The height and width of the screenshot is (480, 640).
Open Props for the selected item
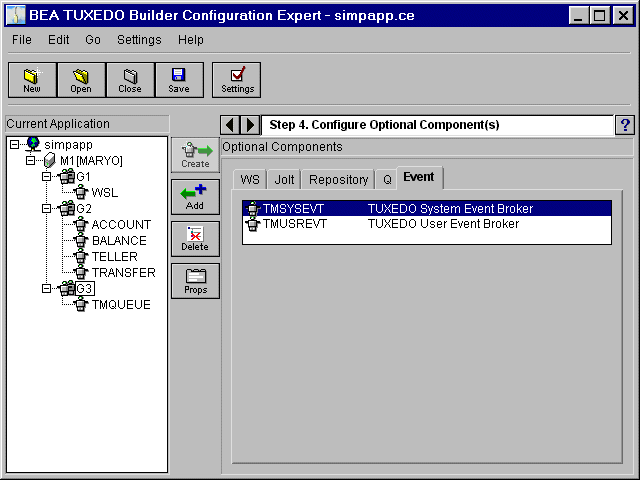(196, 281)
